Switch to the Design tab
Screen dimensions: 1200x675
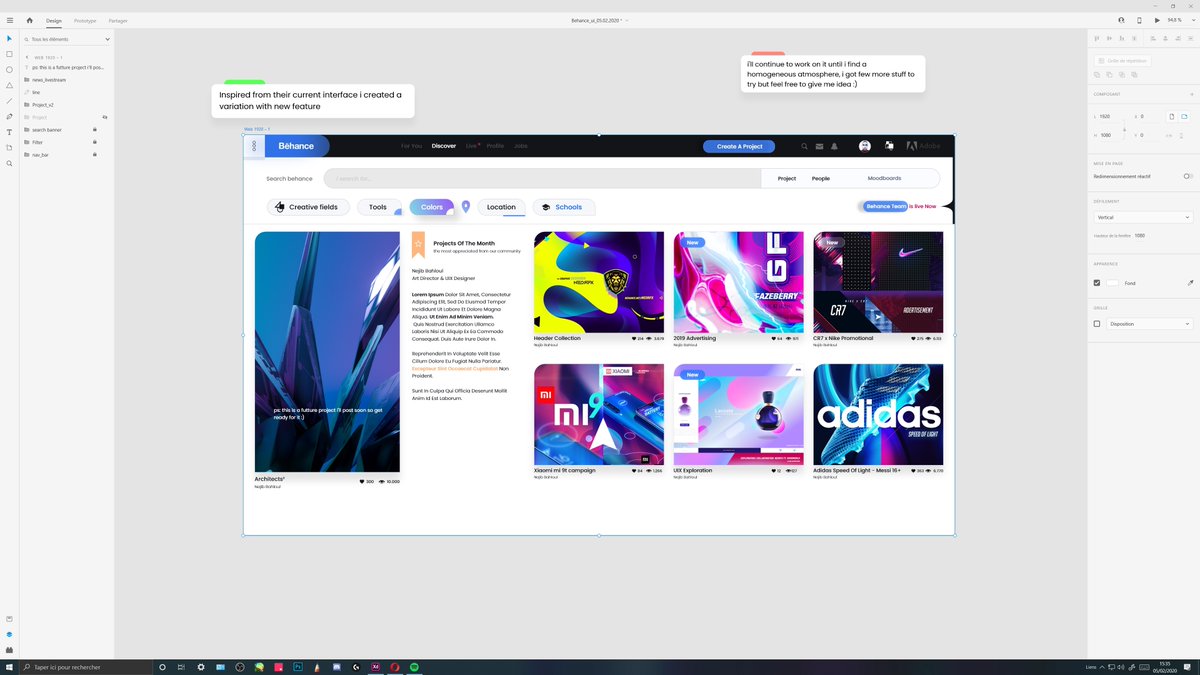click(x=54, y=20)
